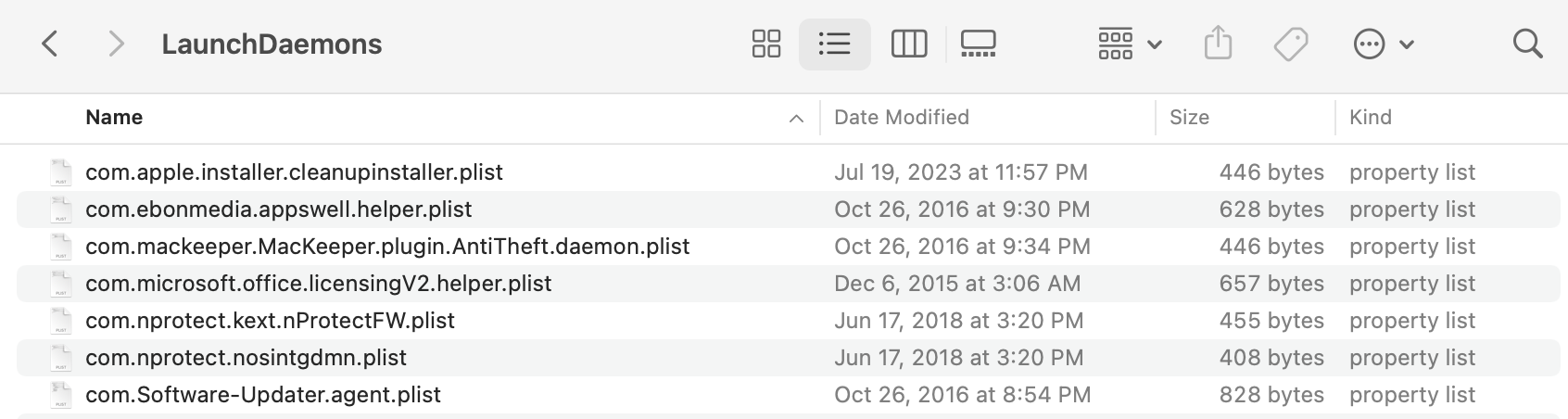The width and height of the screenshot is (1568, 419).
Task: Toggle sort direction arrow on Name column
Action: pos(796,118)
